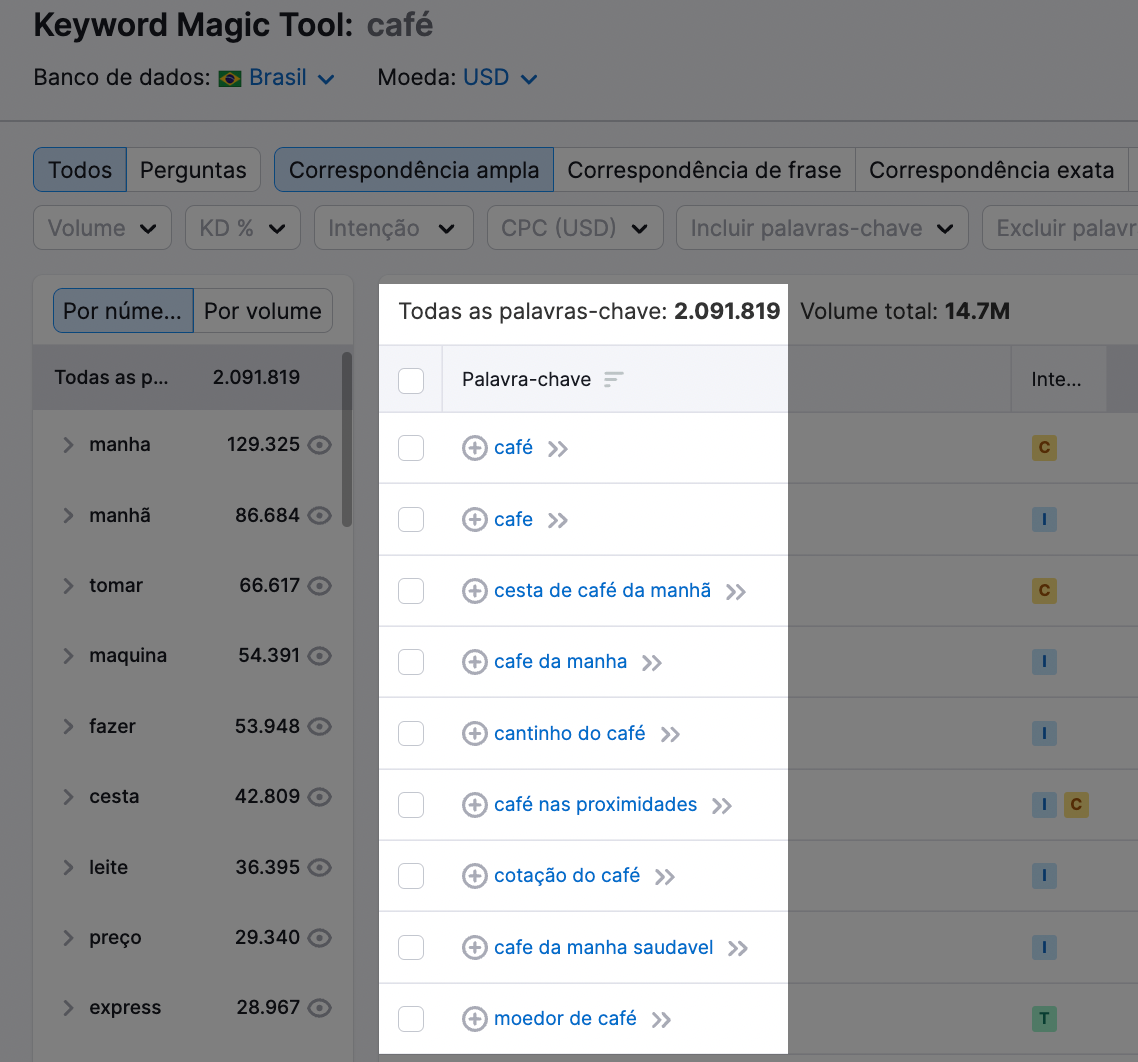Click the add icon beside cotação do café

475,876
